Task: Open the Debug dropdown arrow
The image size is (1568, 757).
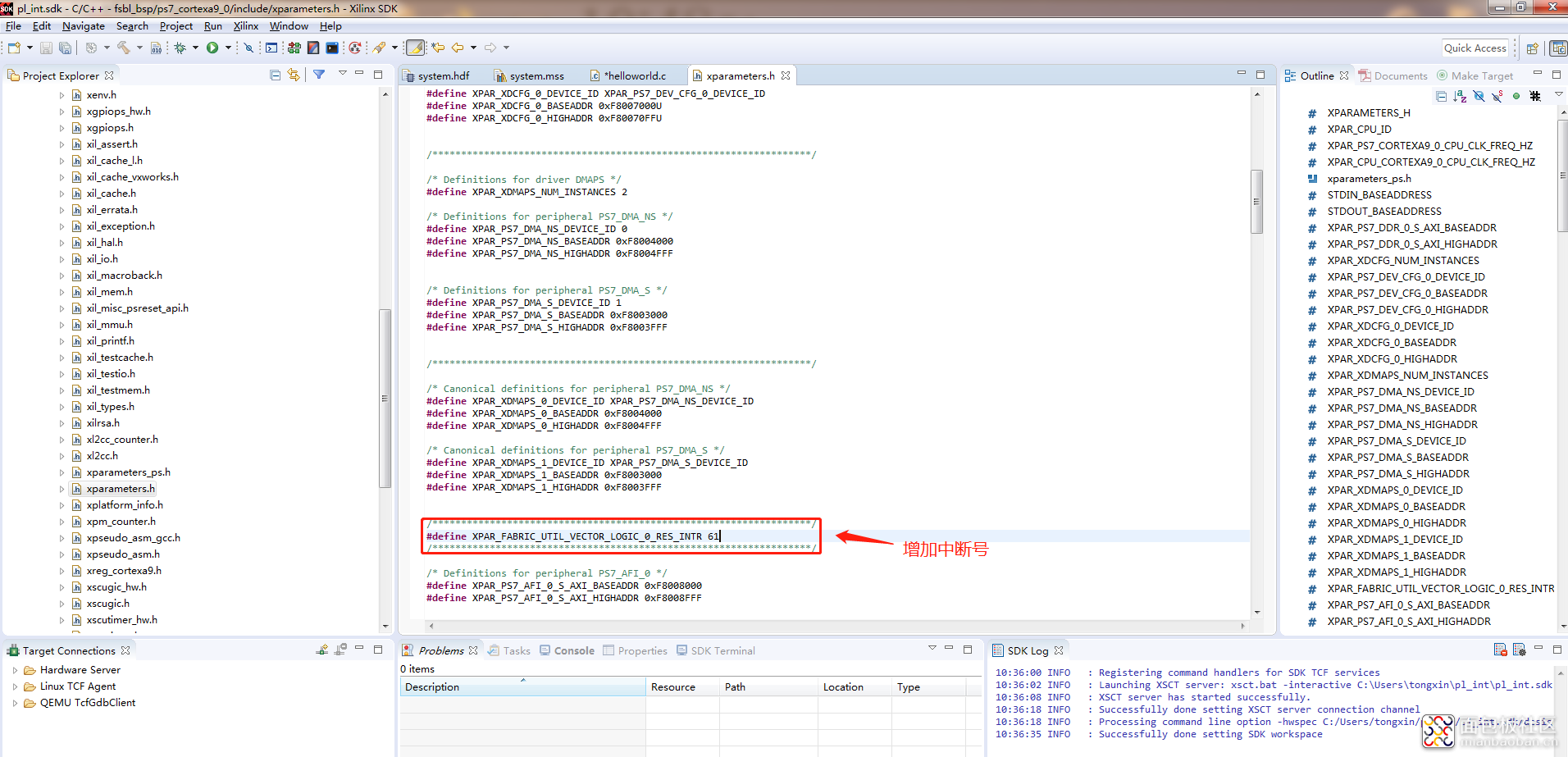Action: click(195, 48)
